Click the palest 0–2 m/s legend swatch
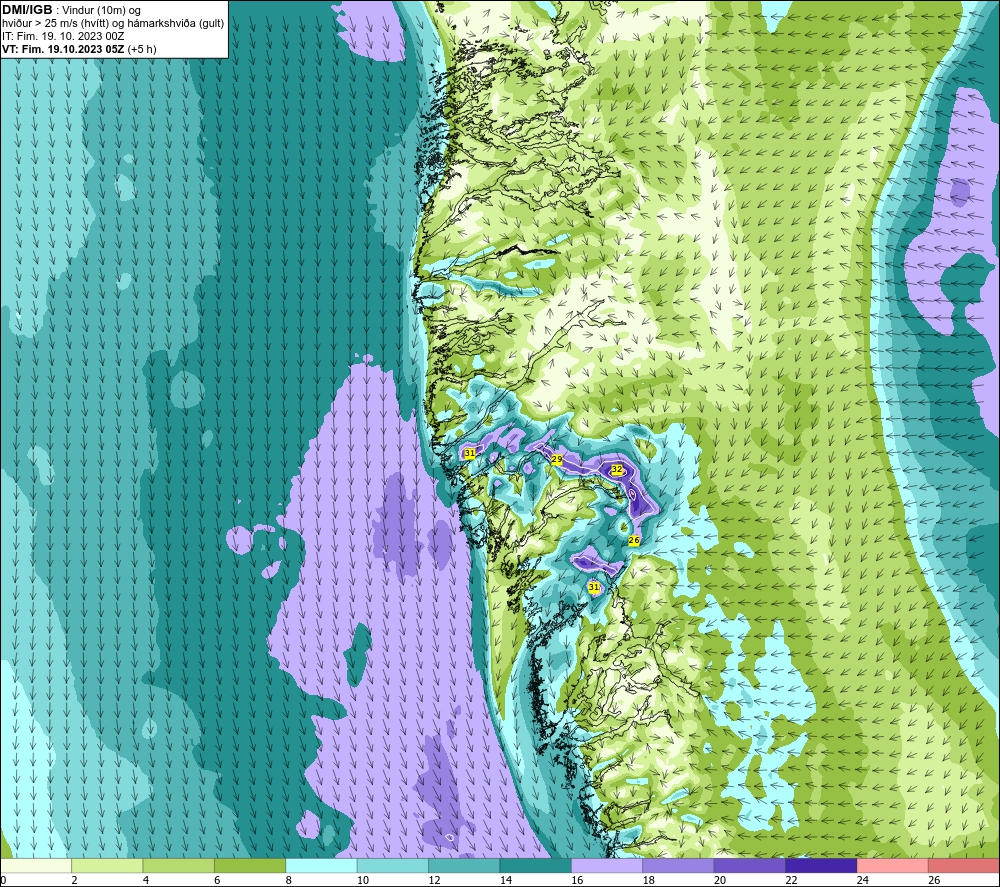The image size is (1000, 887). point(36,866)
